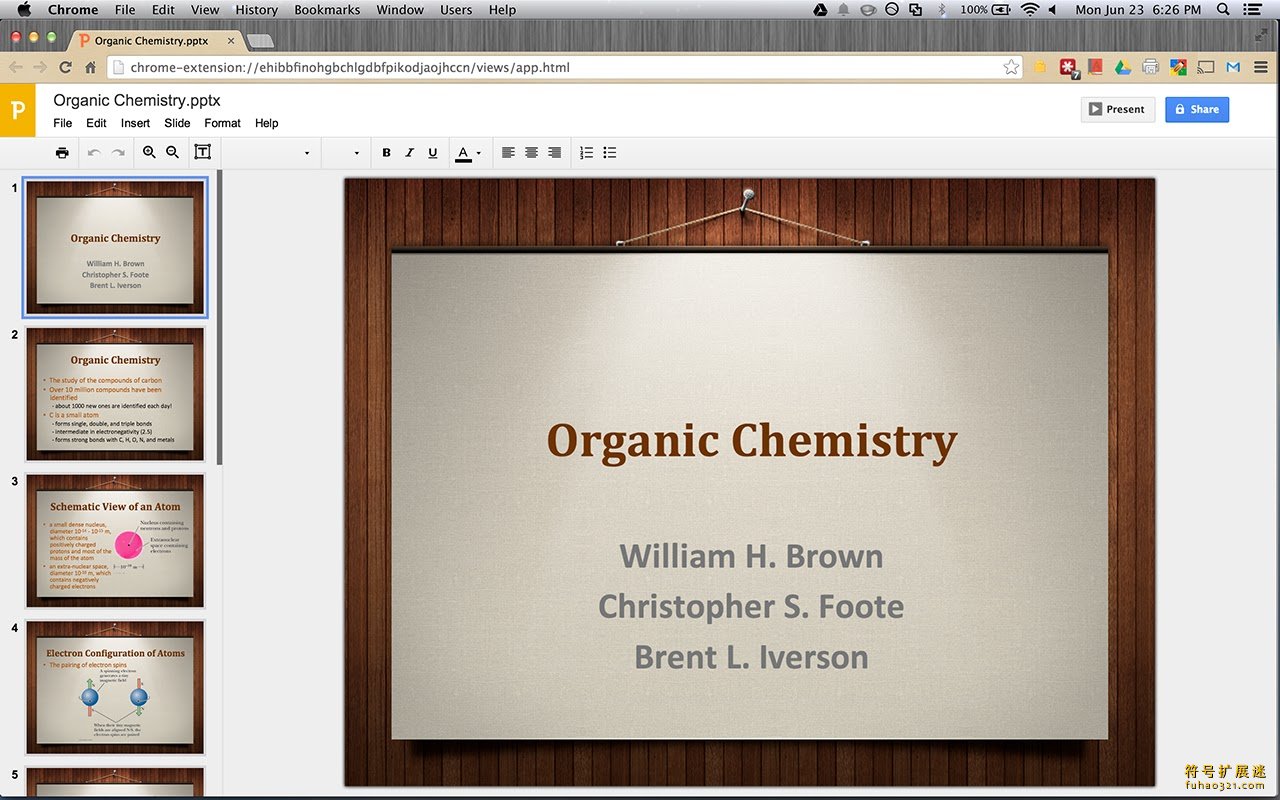Center align the text
The width and height of the screenshot is (1280, 800).
[x=531, y=153]
